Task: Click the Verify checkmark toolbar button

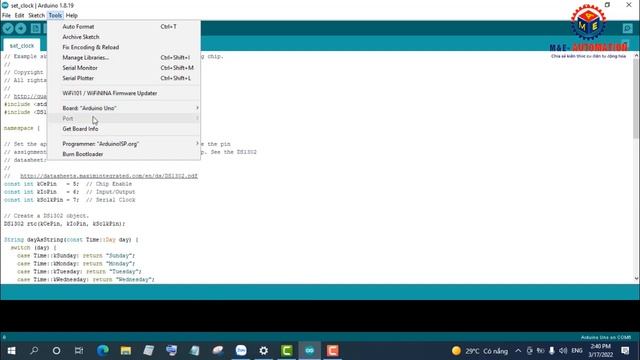Action: coord(8,28)
